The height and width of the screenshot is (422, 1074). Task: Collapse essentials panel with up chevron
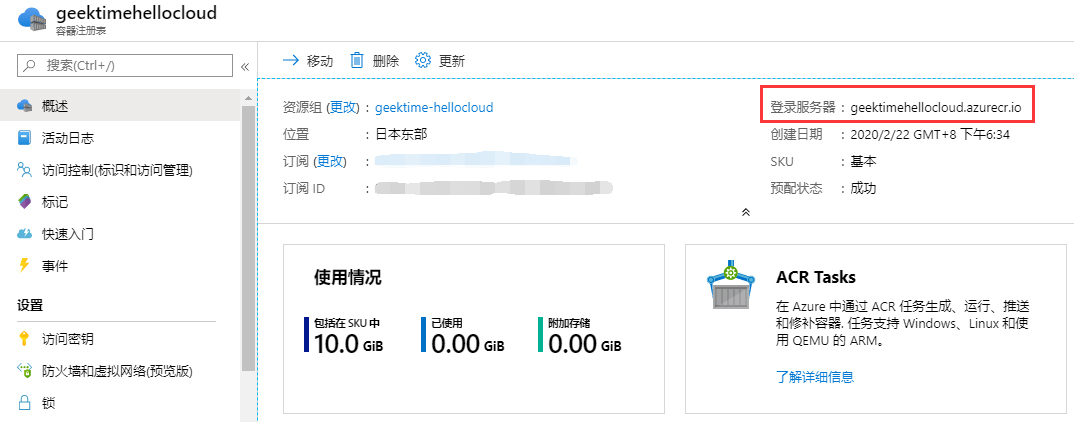click(x=745, y=212)
